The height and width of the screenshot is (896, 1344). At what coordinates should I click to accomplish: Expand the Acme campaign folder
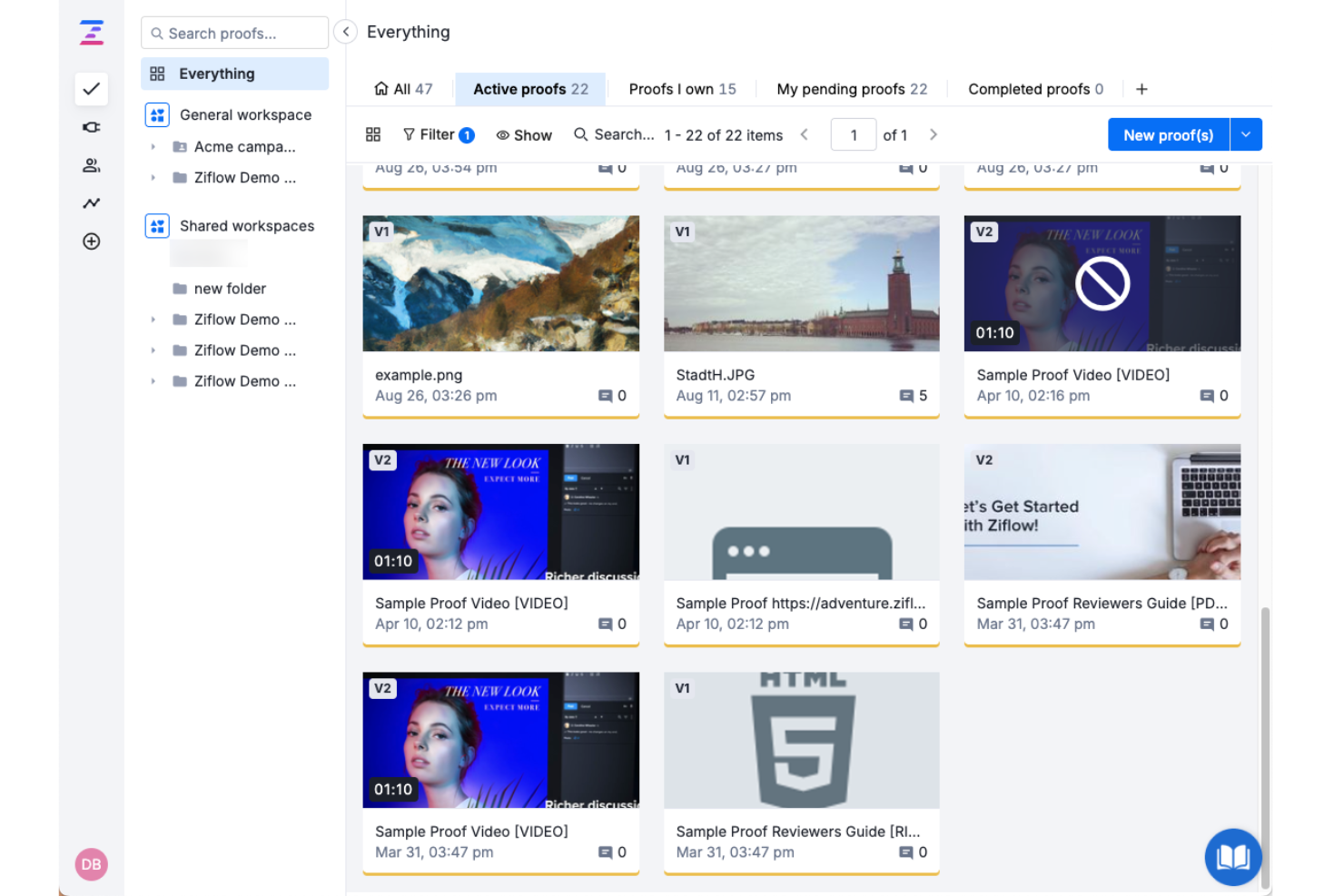click(153, 146)
